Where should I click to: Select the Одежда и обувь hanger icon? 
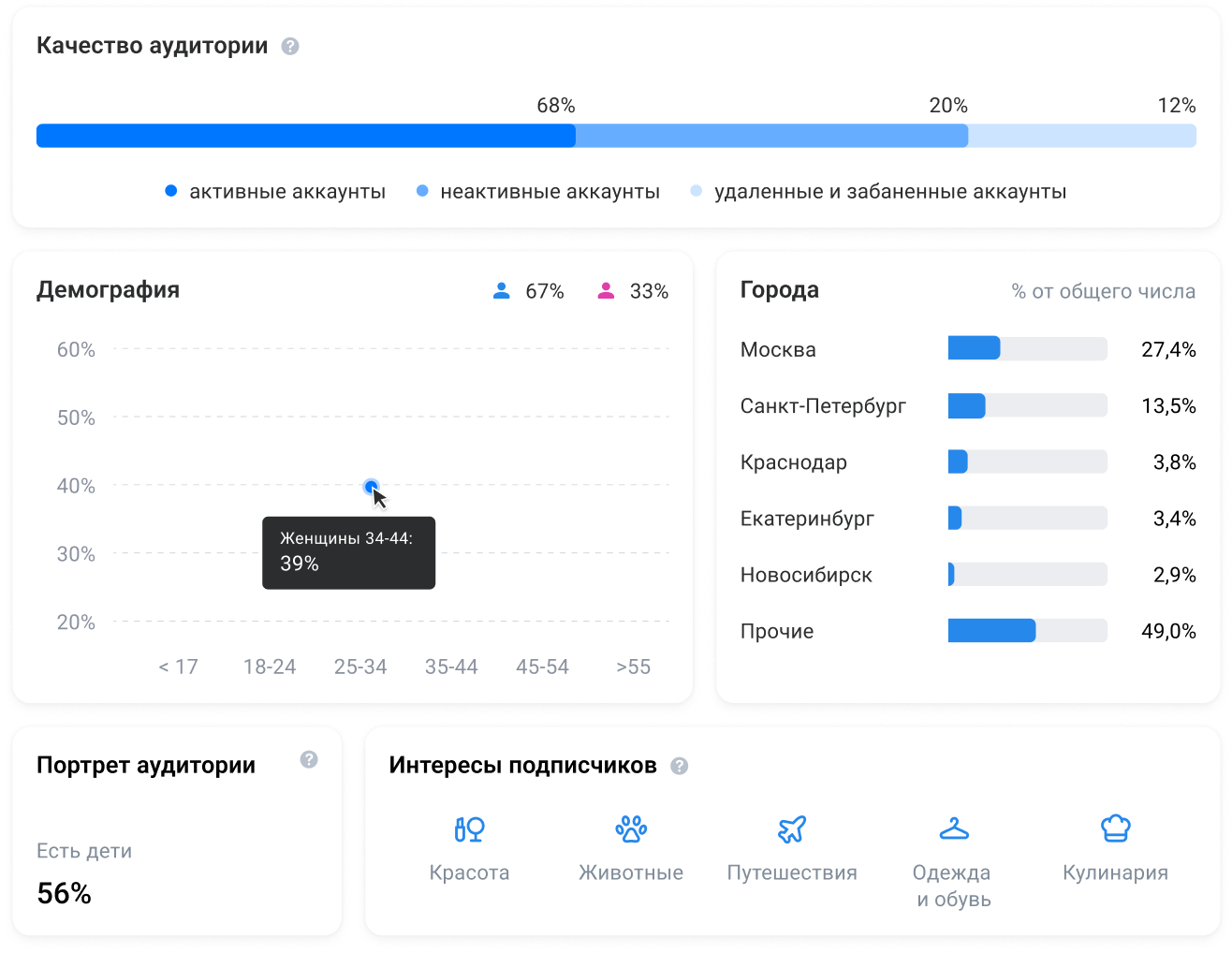click(x=954, y=828)
